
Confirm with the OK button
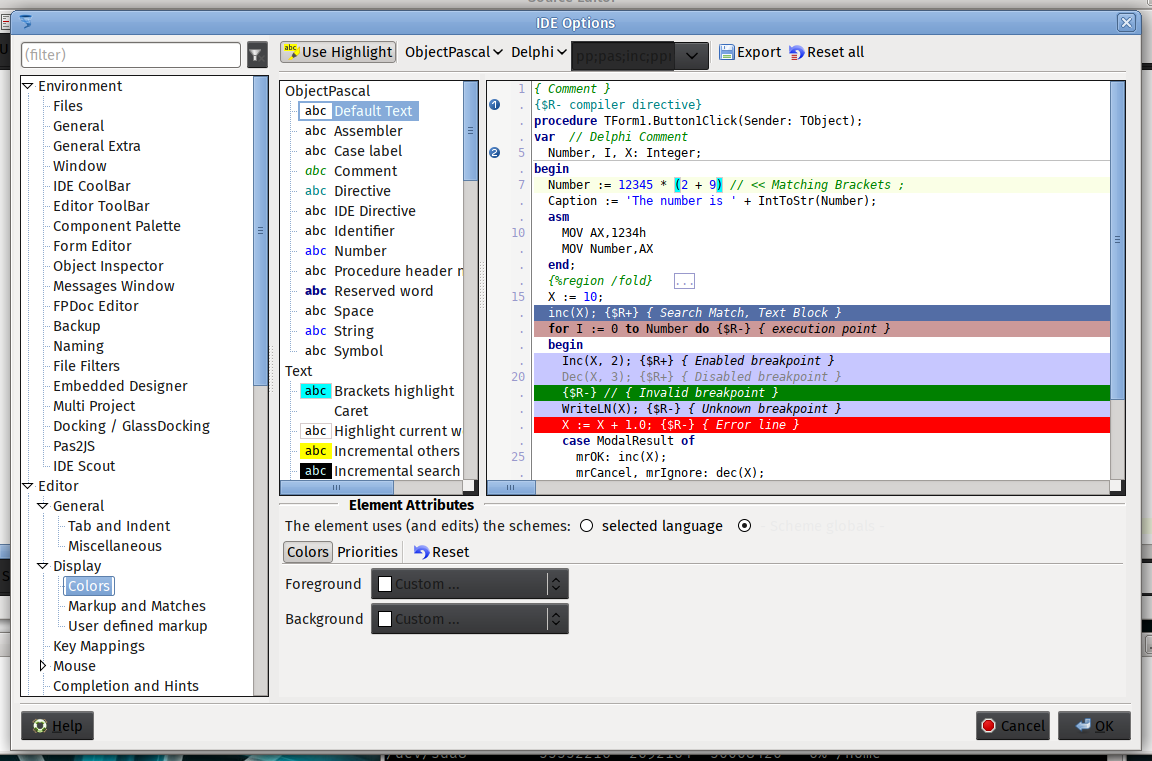pyautogui.click(x=1094, y=726)
